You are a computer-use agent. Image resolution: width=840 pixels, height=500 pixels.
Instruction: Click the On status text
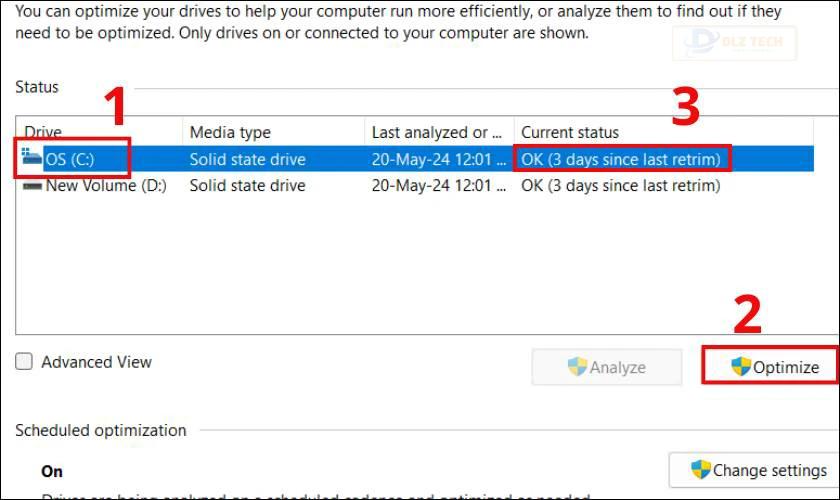click(x=52, y=472)
